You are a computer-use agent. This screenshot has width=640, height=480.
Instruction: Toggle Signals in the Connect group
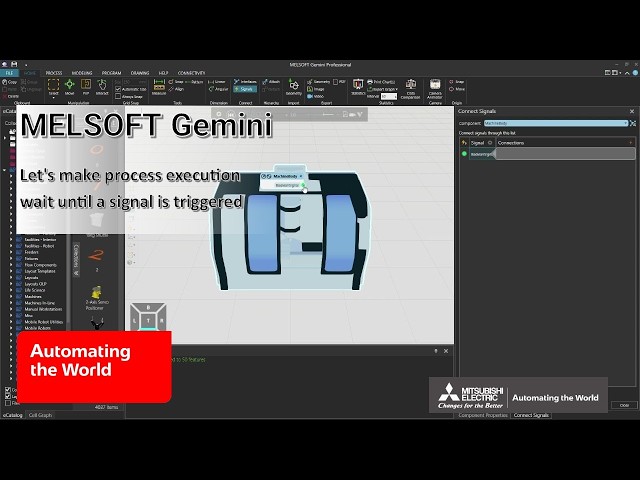pyautogui.click(x=245, y=89)
